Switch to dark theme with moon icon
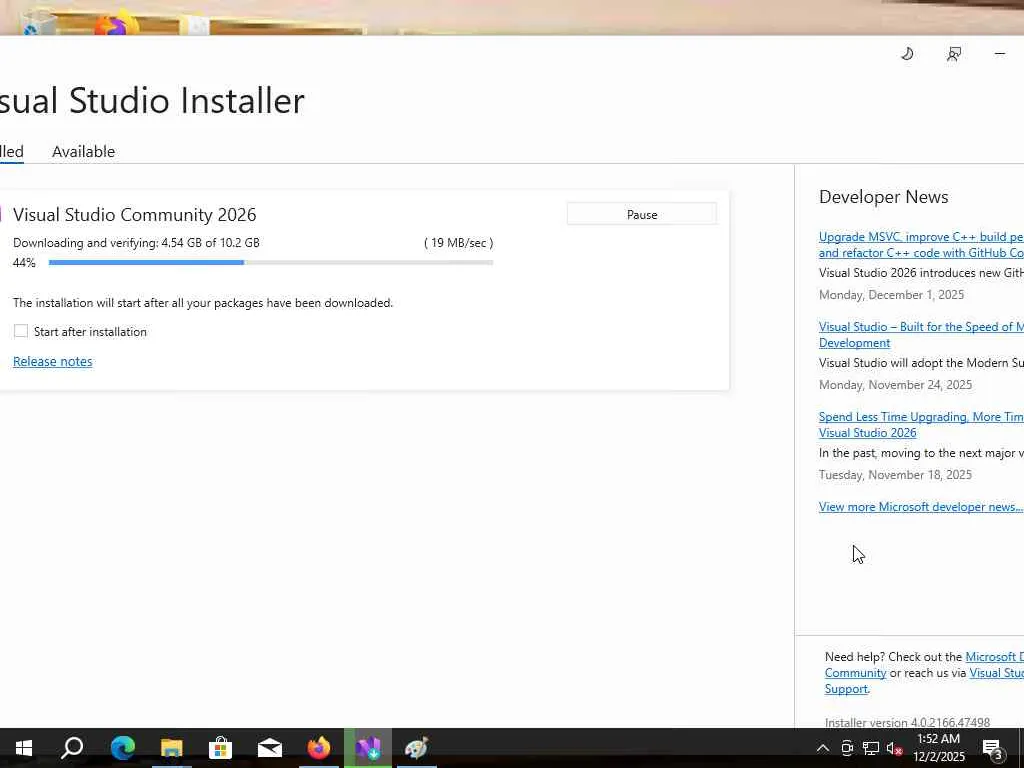The image size is (1024, 768). (907, 54)
